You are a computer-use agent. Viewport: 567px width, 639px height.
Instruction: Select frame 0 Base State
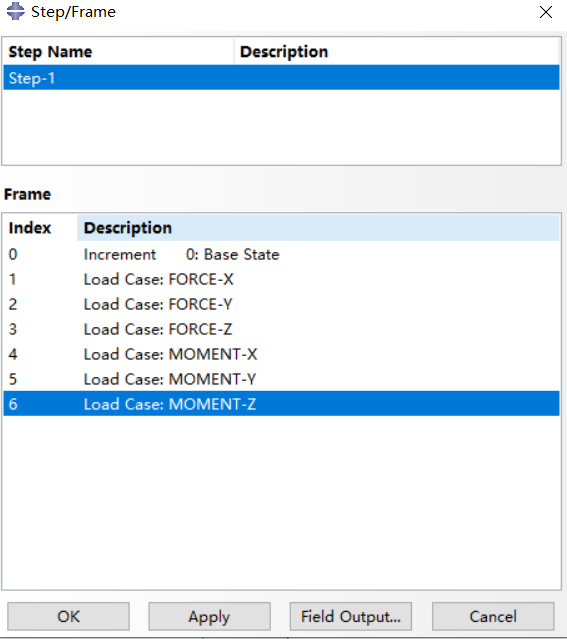point(281,254)
